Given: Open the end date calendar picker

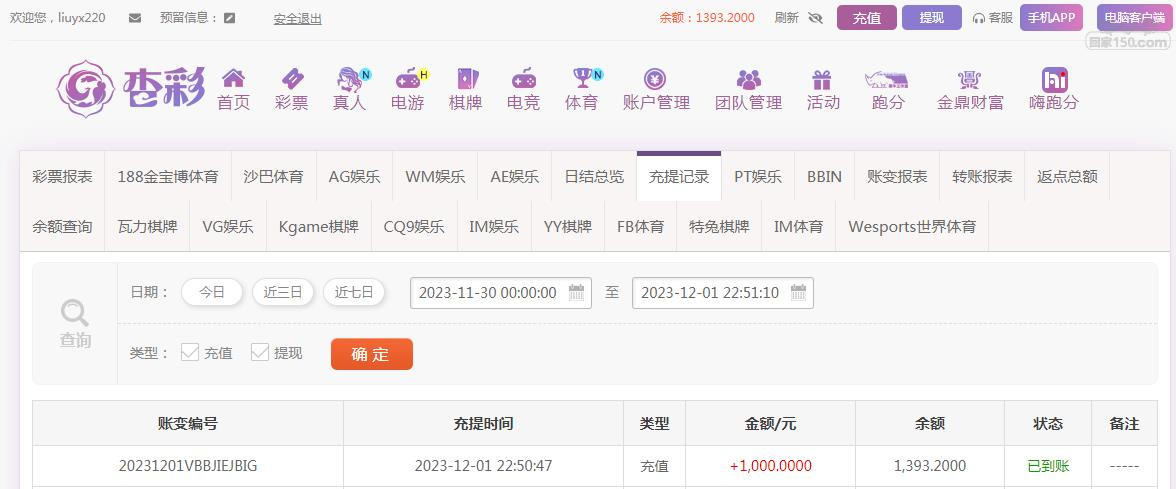Looking at the screenshot, I should pyautogui.click(x=798, y=293).
